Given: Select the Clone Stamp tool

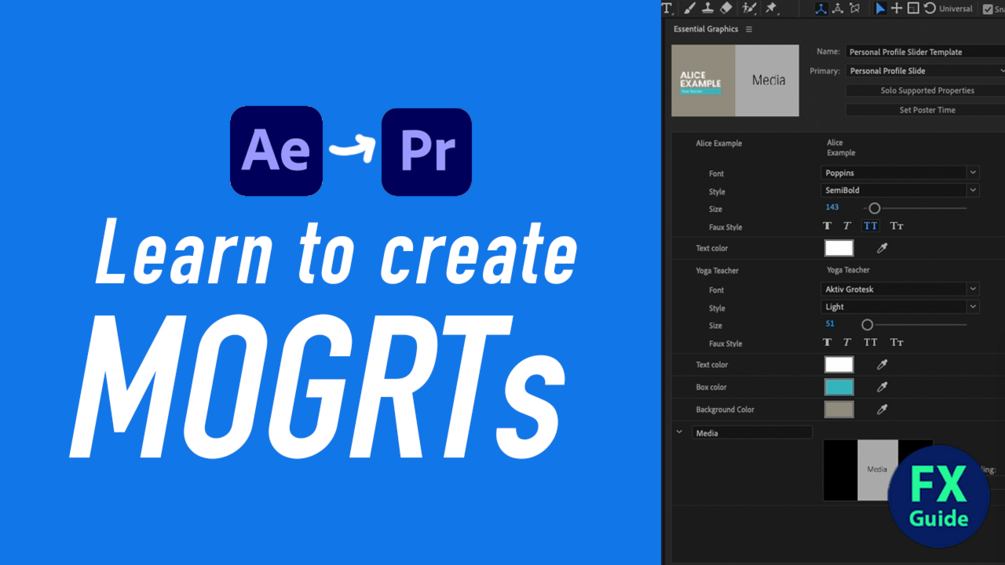Looking at the screenshot, I should click(708, 8).
